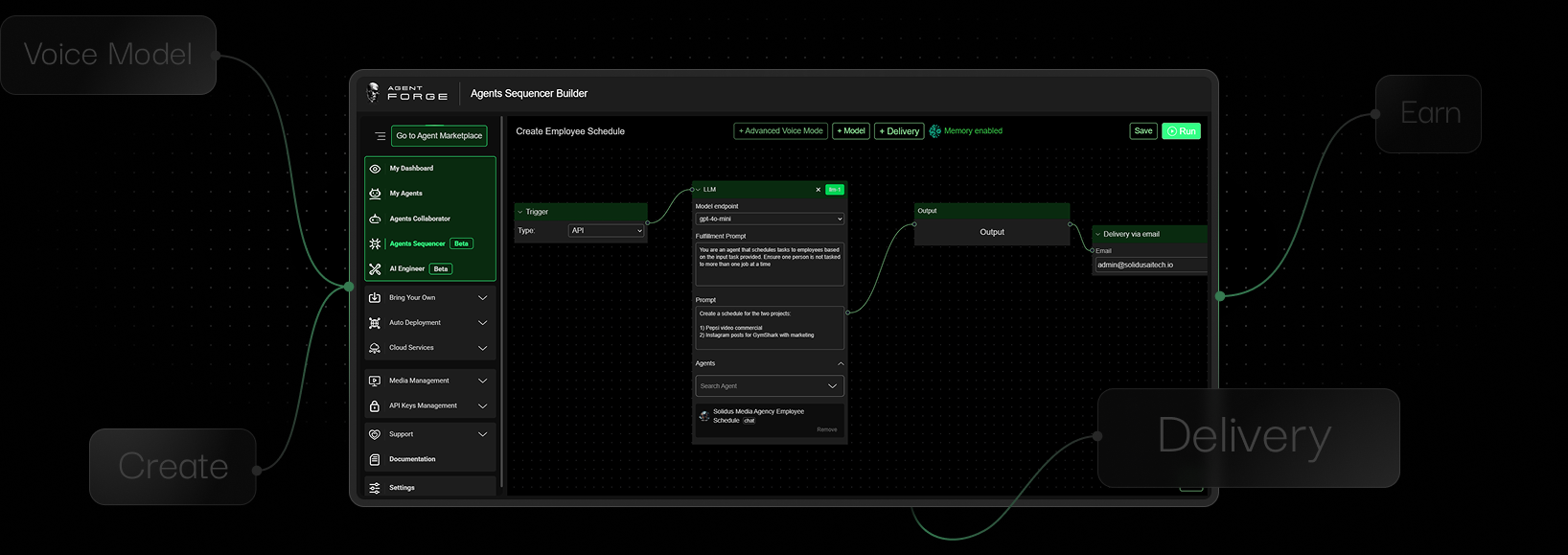Click the AI Engineer tools icon
Image resolution: width=1568 pixels, height=555 pixels.
tap(375, 269)
